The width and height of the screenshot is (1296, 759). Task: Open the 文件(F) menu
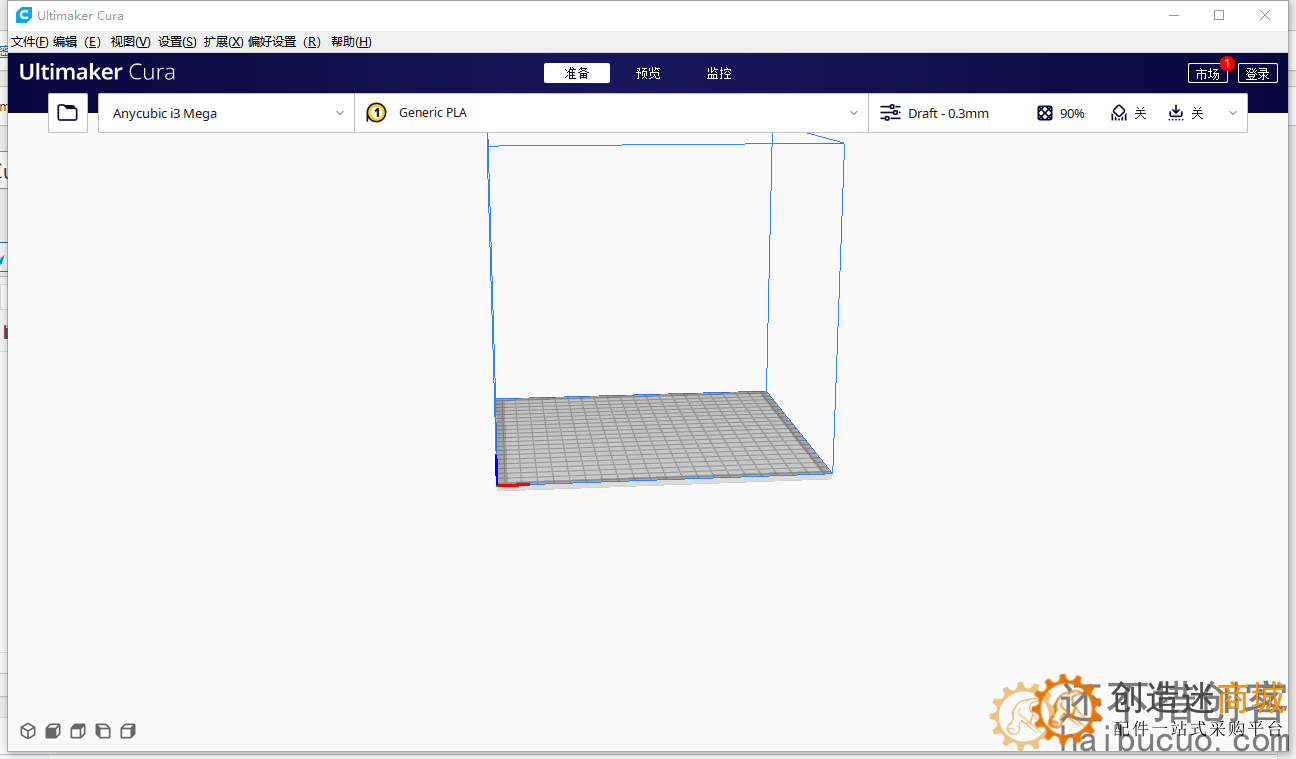(x=30, y=42)
